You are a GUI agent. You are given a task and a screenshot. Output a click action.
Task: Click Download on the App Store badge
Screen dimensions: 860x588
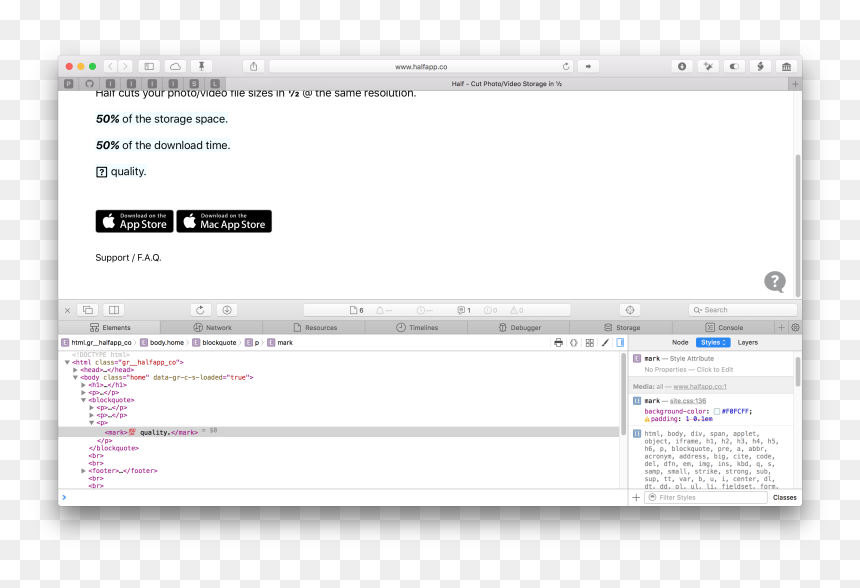point(134,221)
